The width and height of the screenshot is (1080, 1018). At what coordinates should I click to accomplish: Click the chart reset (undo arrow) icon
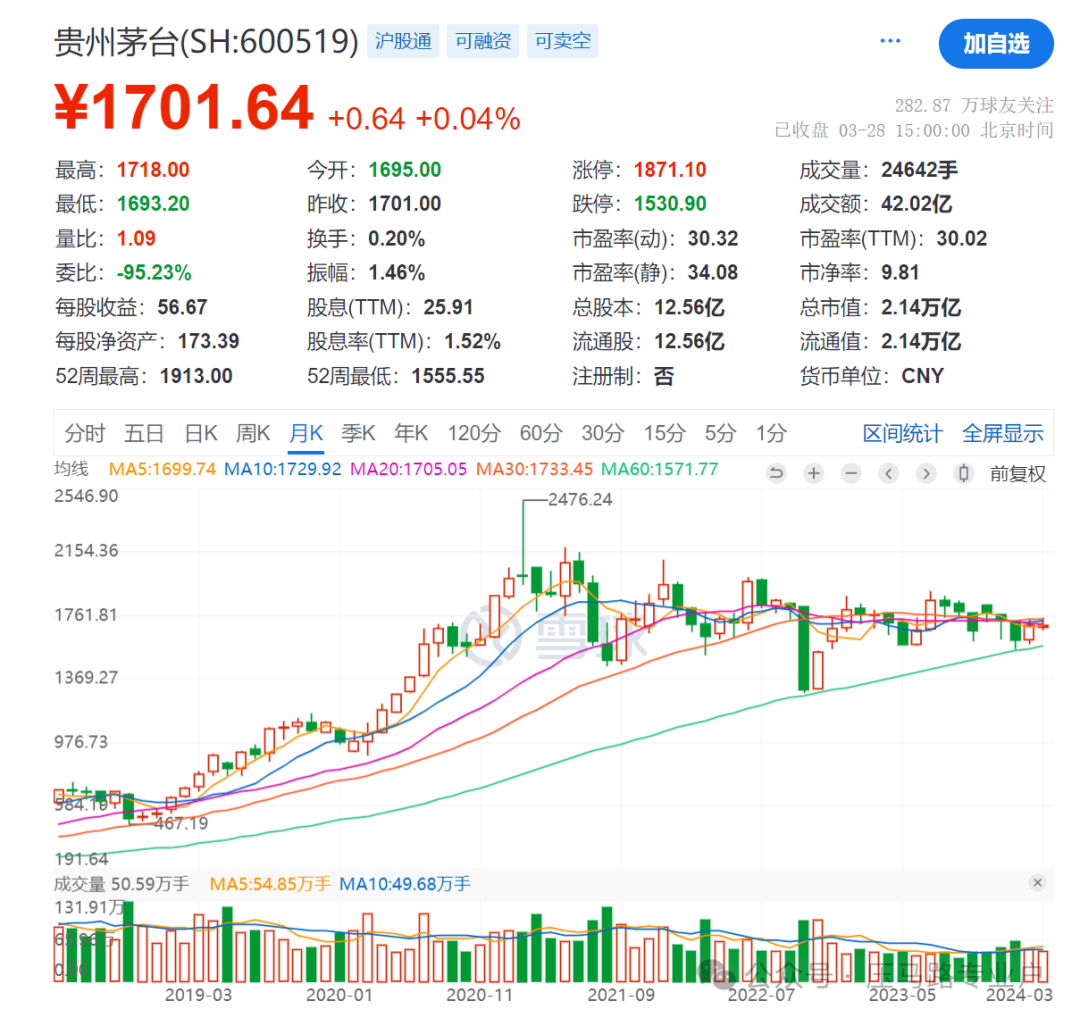(x=776, y=473)
